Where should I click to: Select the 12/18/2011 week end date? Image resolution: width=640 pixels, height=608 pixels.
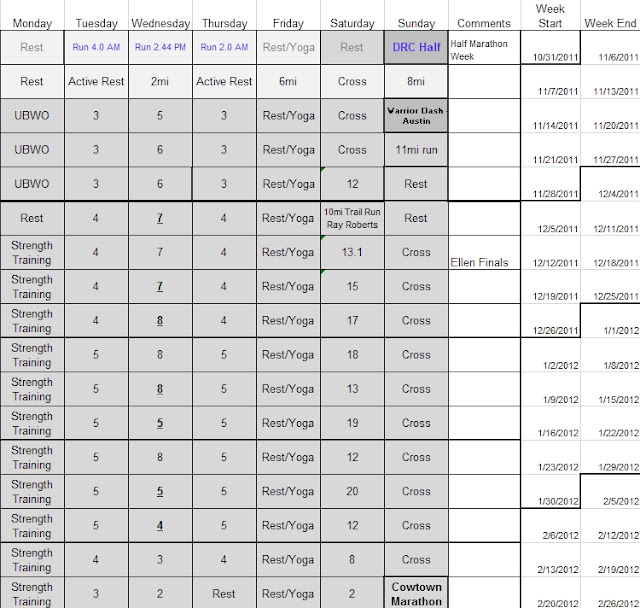[610, 252]
